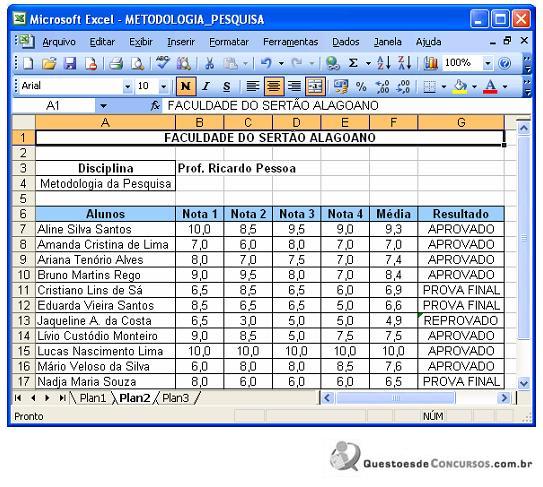The width and height of the screenshot is (543, 487).
Task: Open Print Preview icon
Action: [x=137, y=63]
